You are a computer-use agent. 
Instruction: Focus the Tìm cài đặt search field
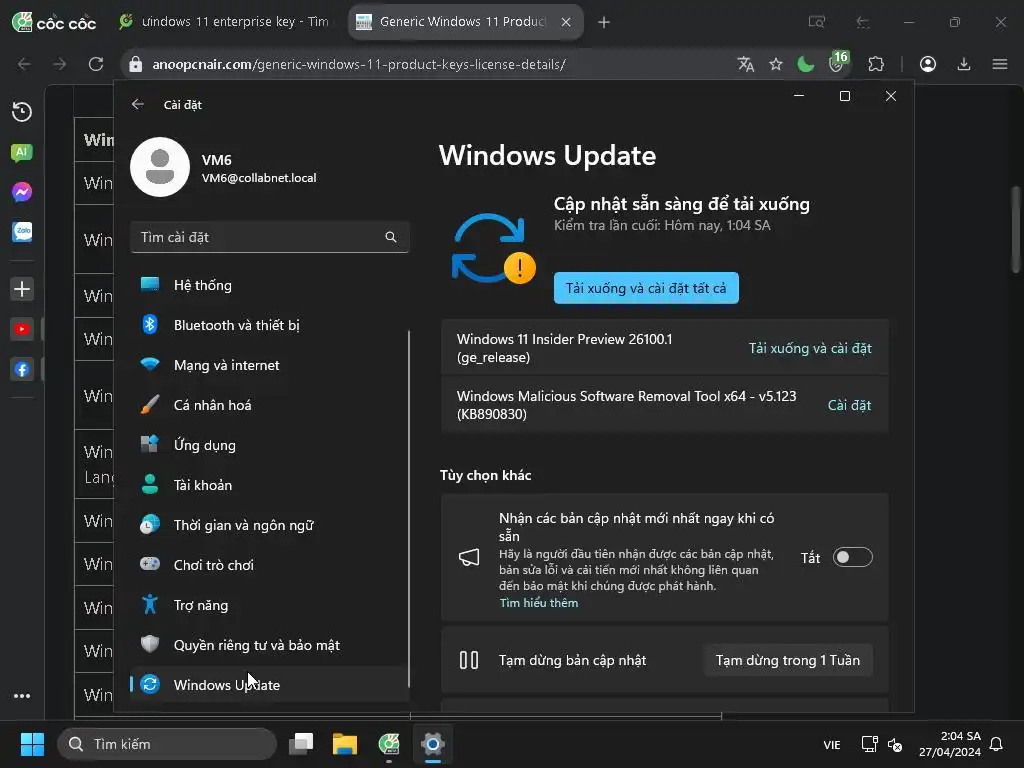269,237
